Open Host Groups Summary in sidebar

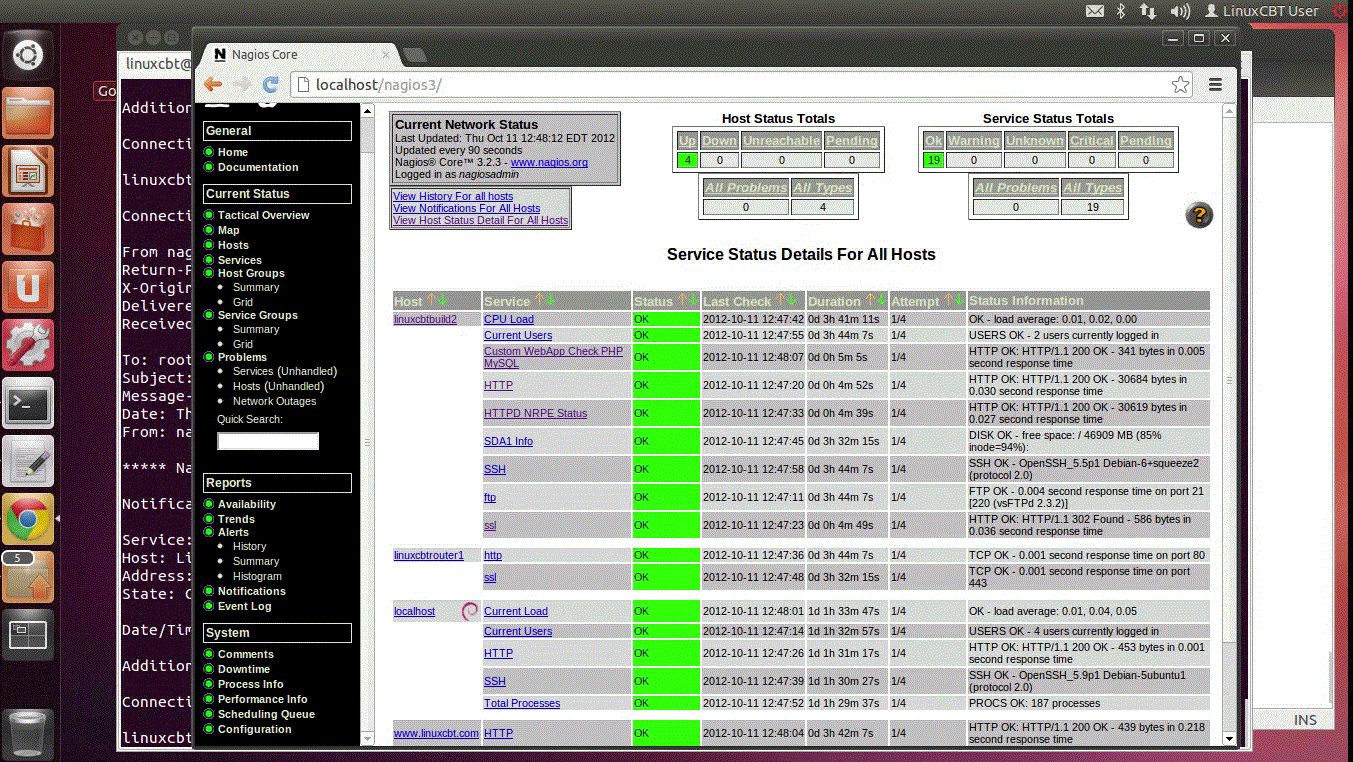(256, 287)
